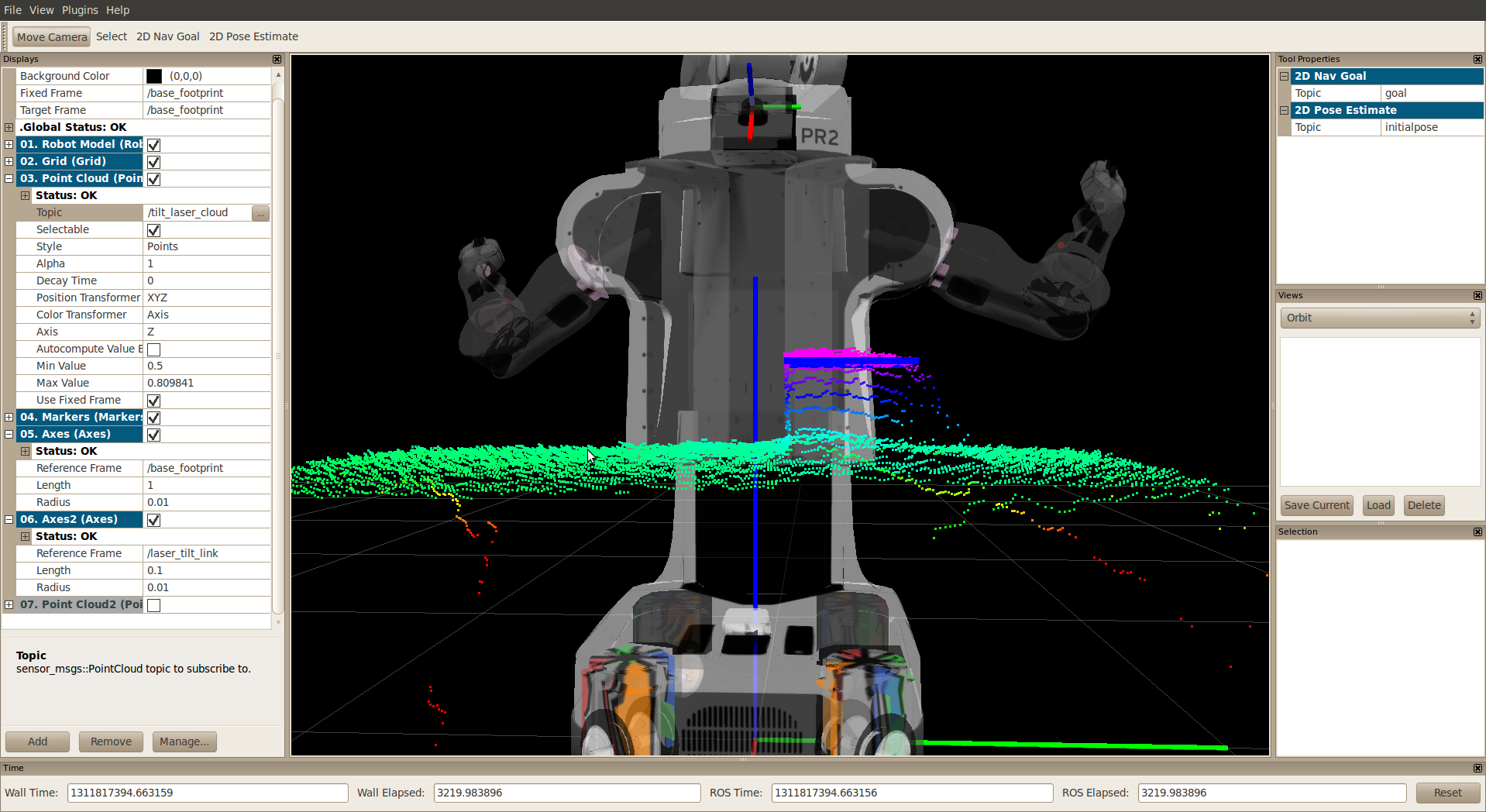Click the Manage... button
The image size is (1486, 812).
click(184, 741)
